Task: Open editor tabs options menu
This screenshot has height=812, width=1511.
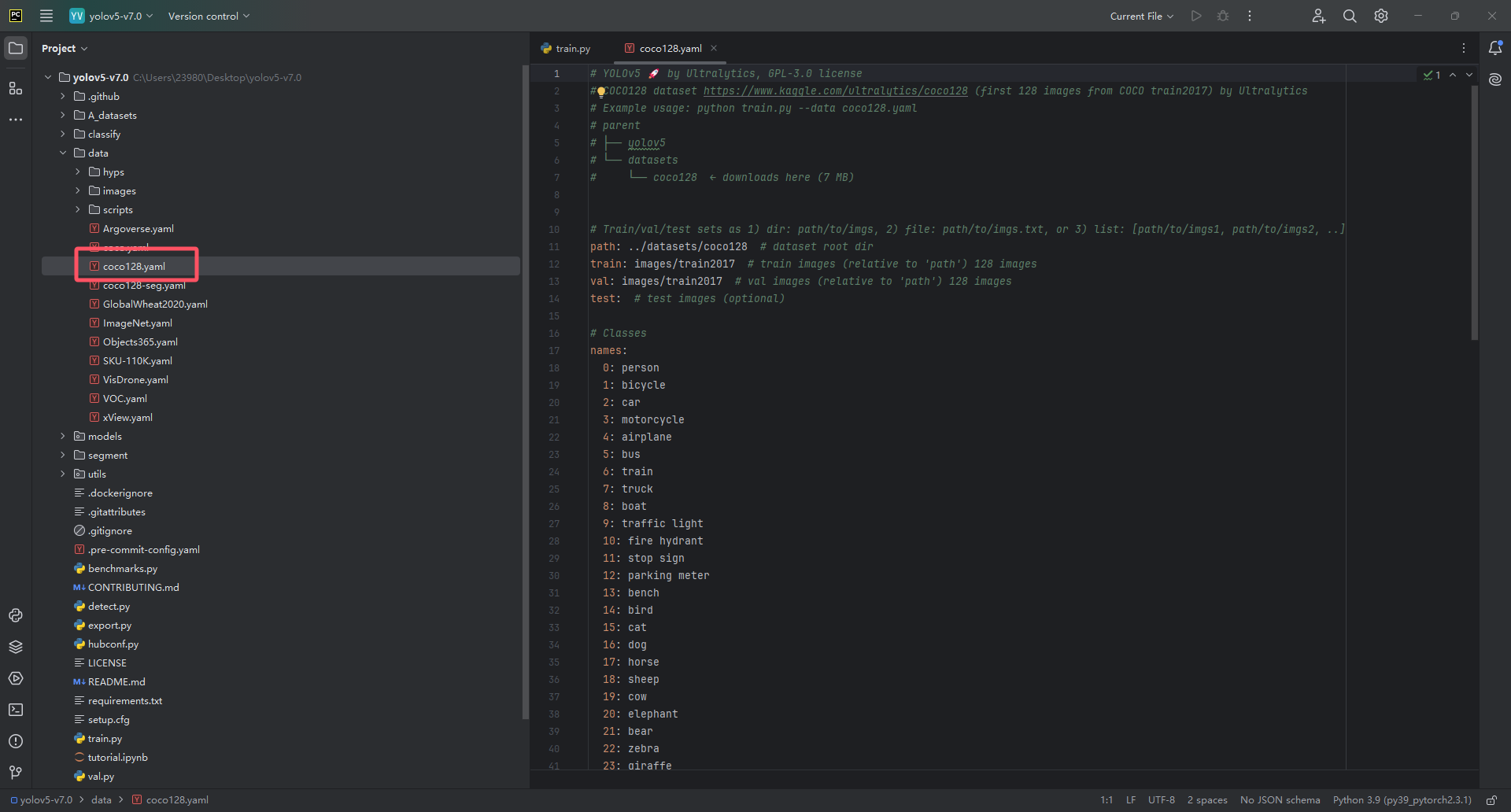Action: click(x=1464, y=48)
